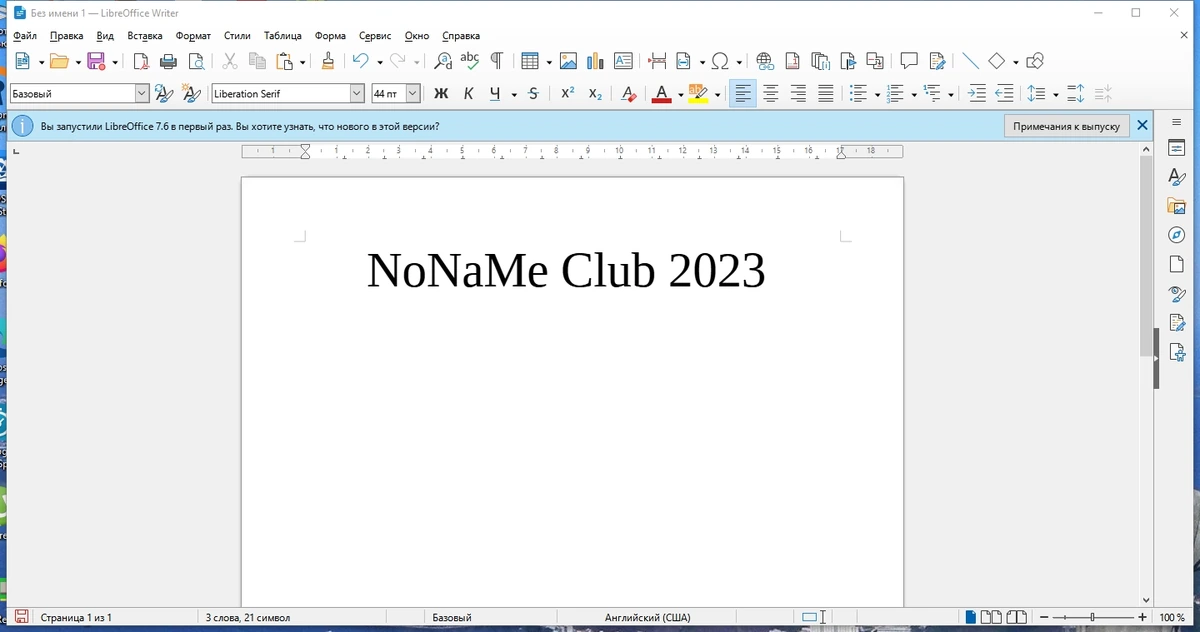The height and width of the screenshot is (632, 1200).
Task: Justify the paragraph text
Action: pyautogui.click(x=825, y=93)
